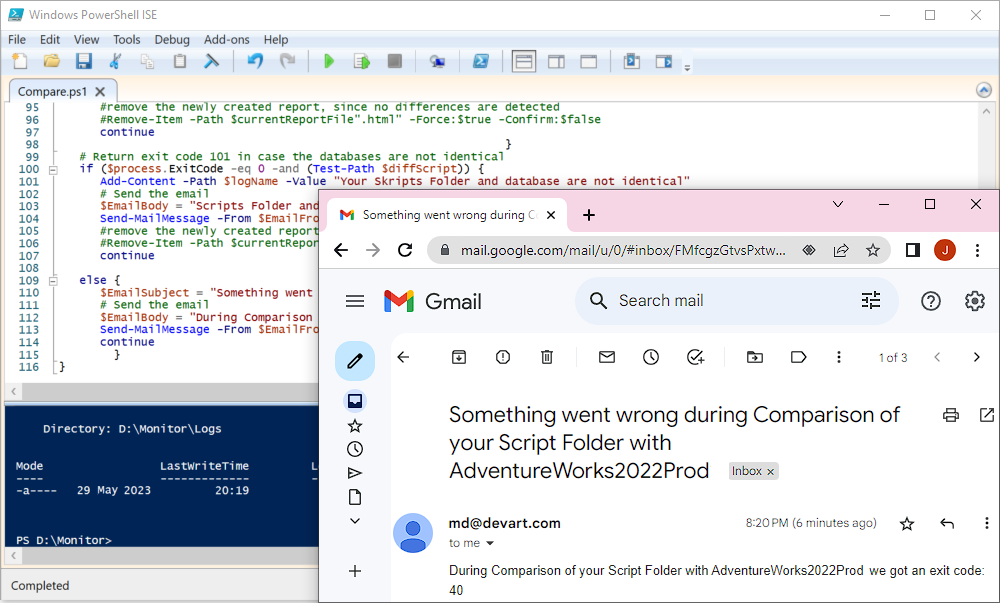Click the Paste clipboard icon in ISE
Screen dimensions: 1000x603
(180, 61)
